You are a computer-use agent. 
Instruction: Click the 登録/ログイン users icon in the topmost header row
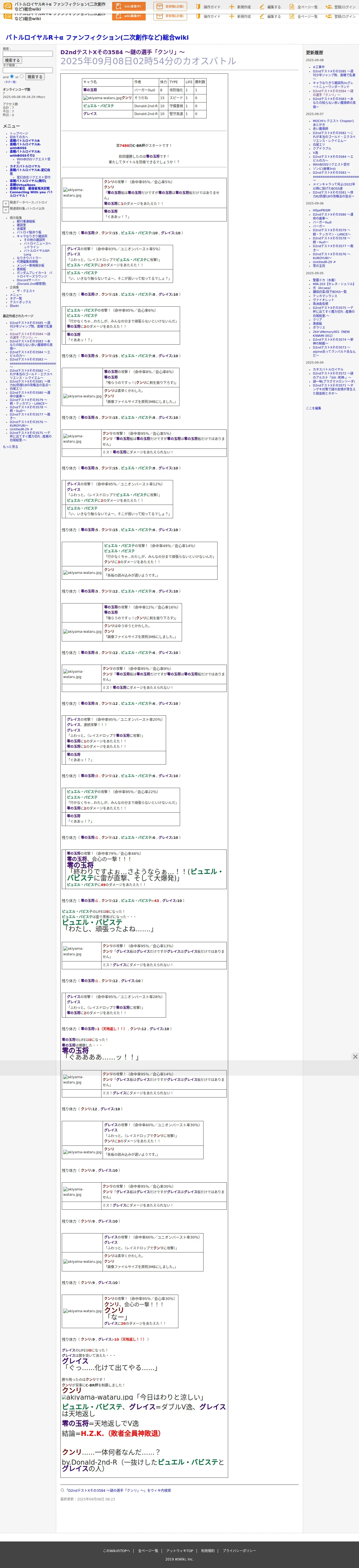coord(329,7)
